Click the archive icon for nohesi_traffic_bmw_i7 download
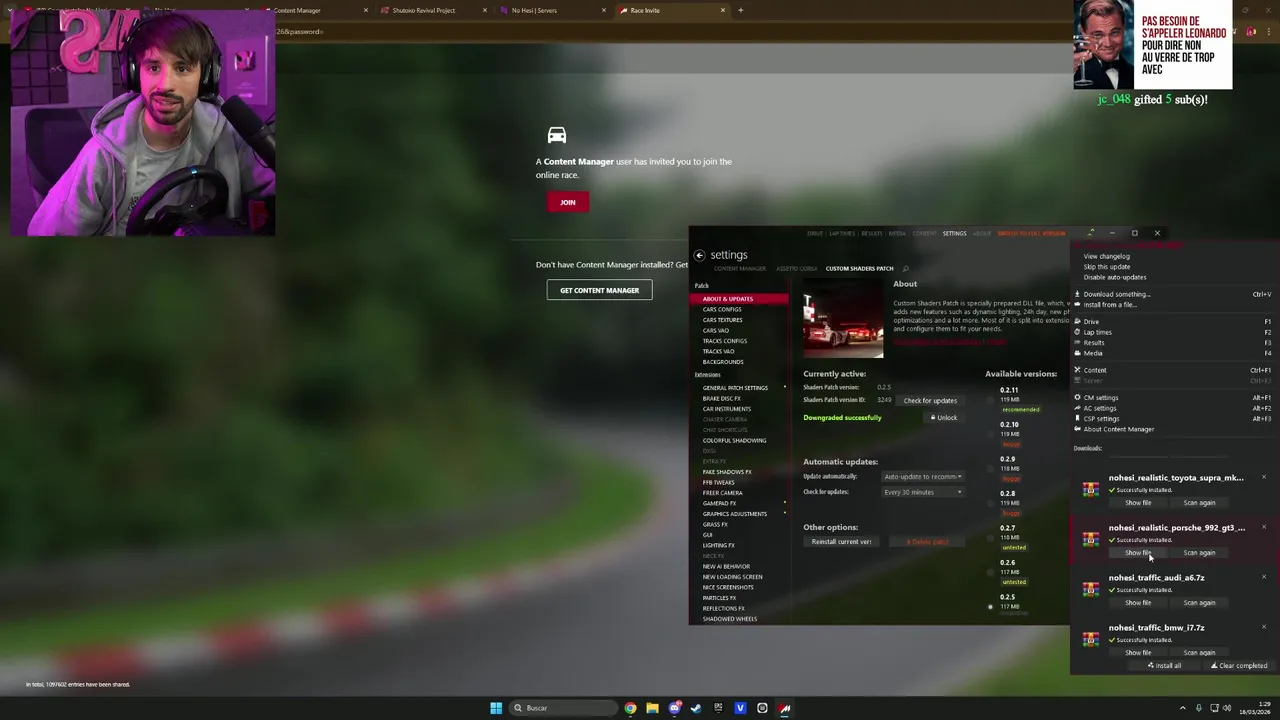This screenshot has height=720, width=1280. coord(1090,639)
